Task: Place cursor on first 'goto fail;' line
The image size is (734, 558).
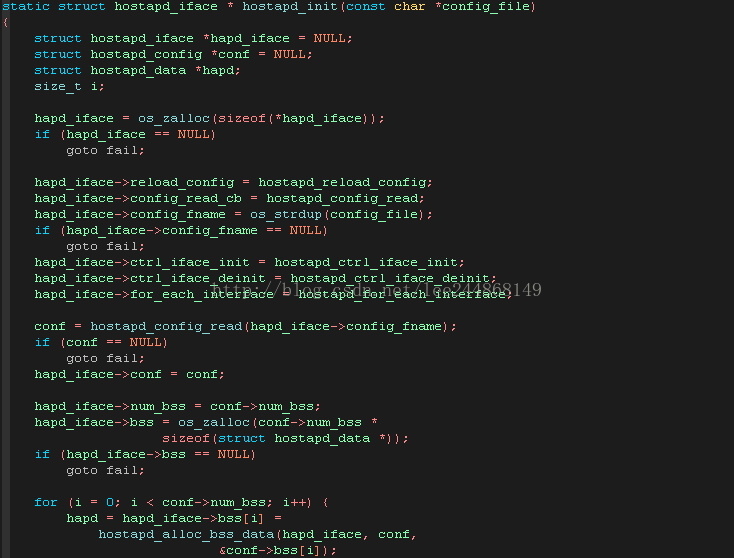Action: tap(105, 150)
